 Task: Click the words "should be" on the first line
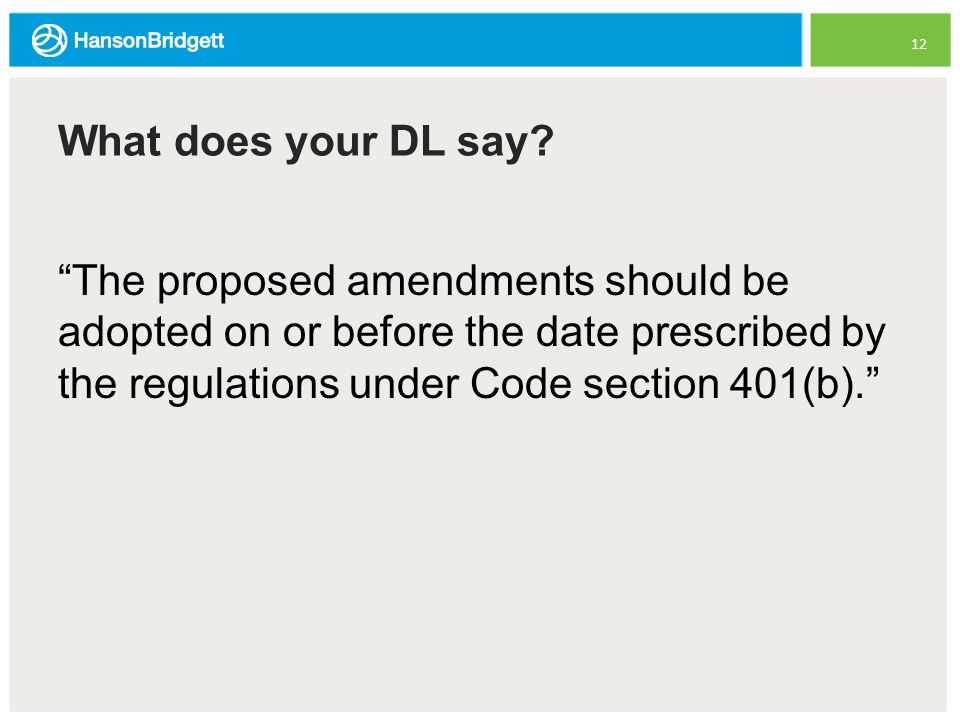(697, 280)
